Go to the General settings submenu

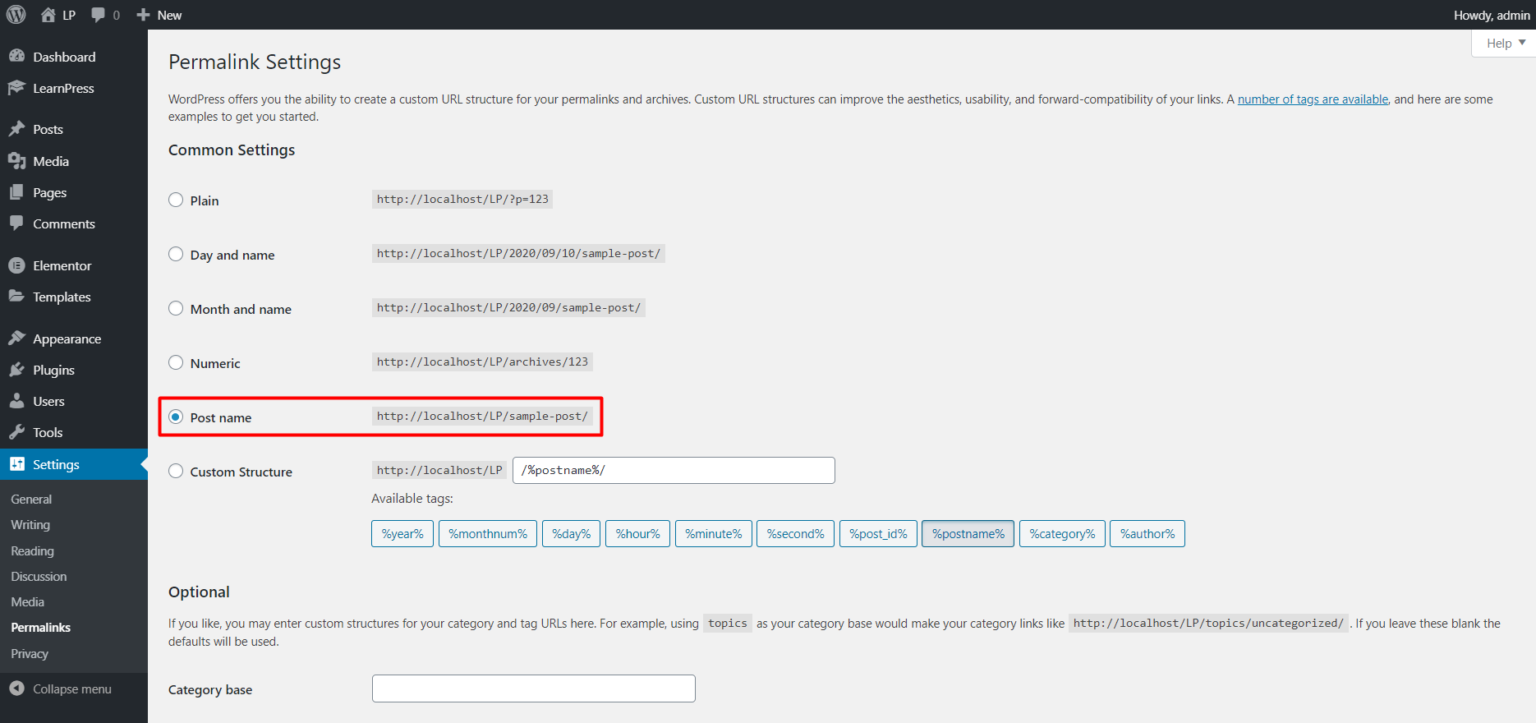click(31, 499)
